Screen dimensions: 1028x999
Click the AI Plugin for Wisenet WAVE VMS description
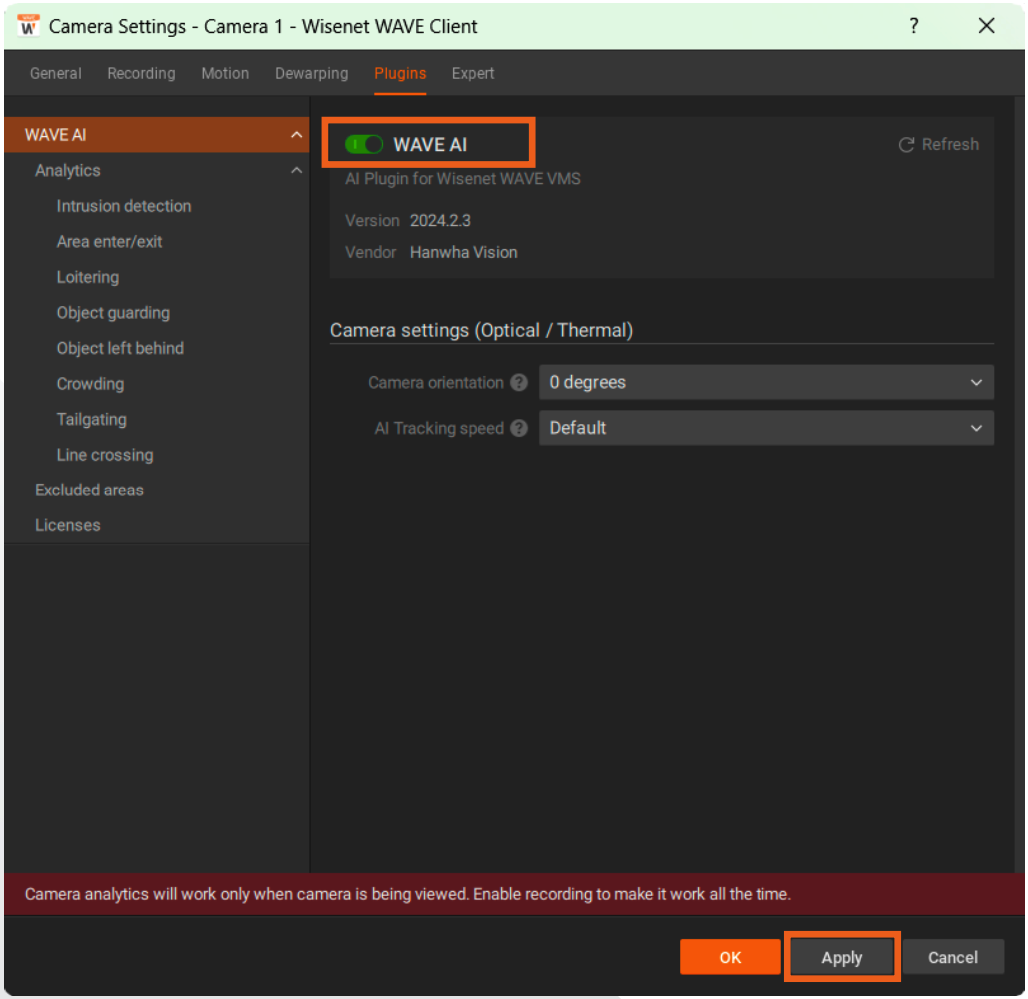[x=463, y=179]
